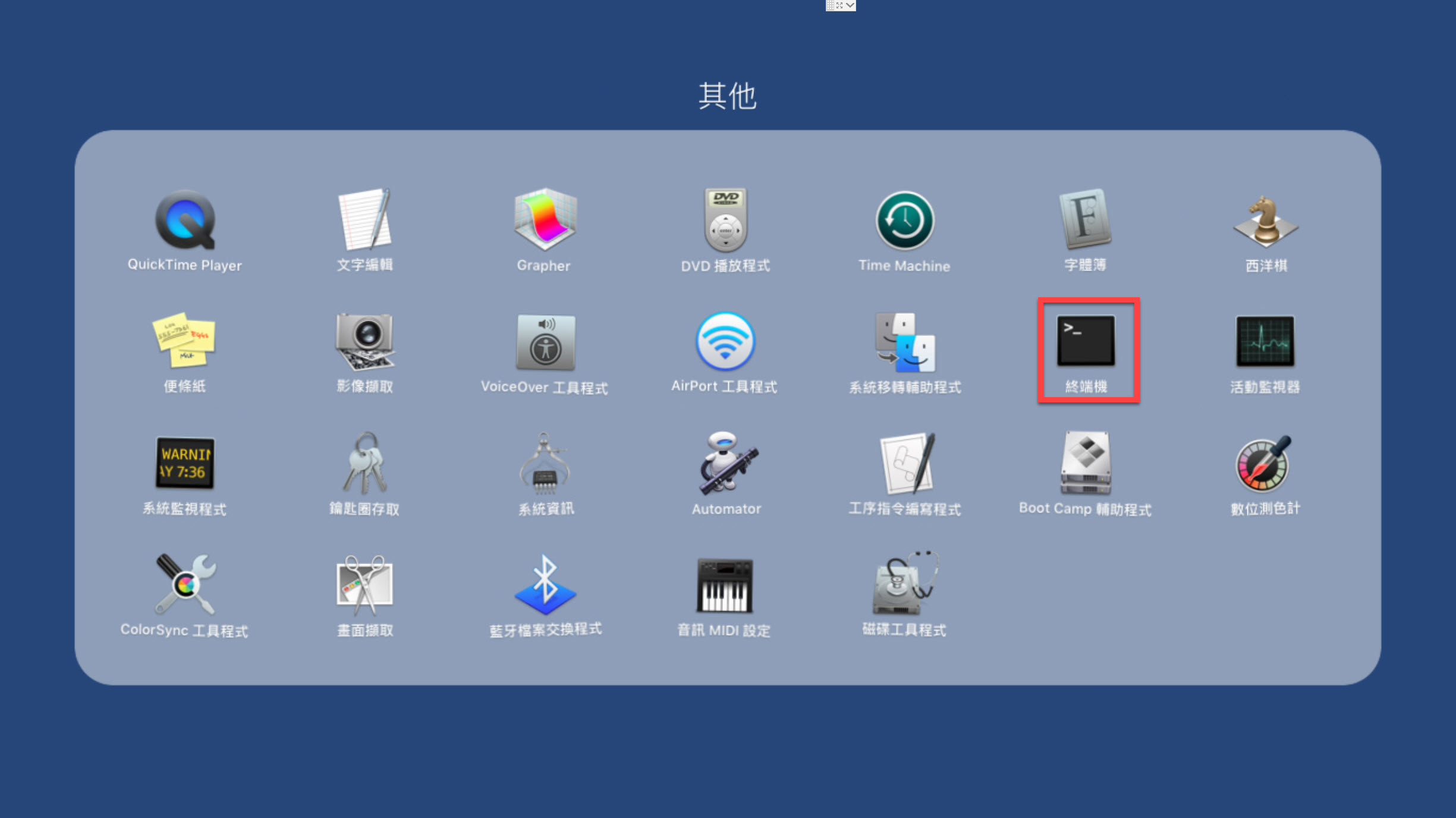Click the fullscreen arrows icon at top
Image resolution: width=1456 pixels, height=818 pixels.
[x=839, y=5]
